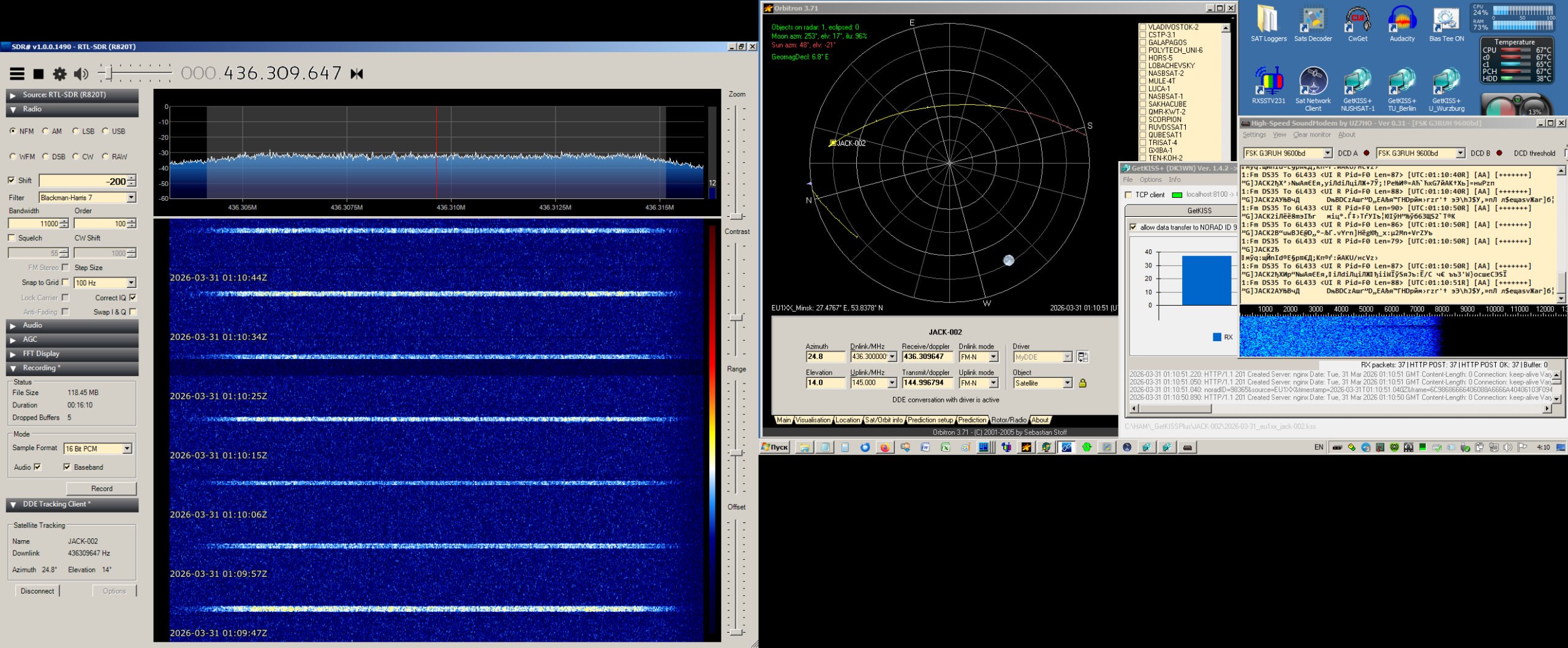The image size is (1568, 648).
Task: Enable the Squelch checkbox
Action: pyautogui.click(x=12, y=238)
